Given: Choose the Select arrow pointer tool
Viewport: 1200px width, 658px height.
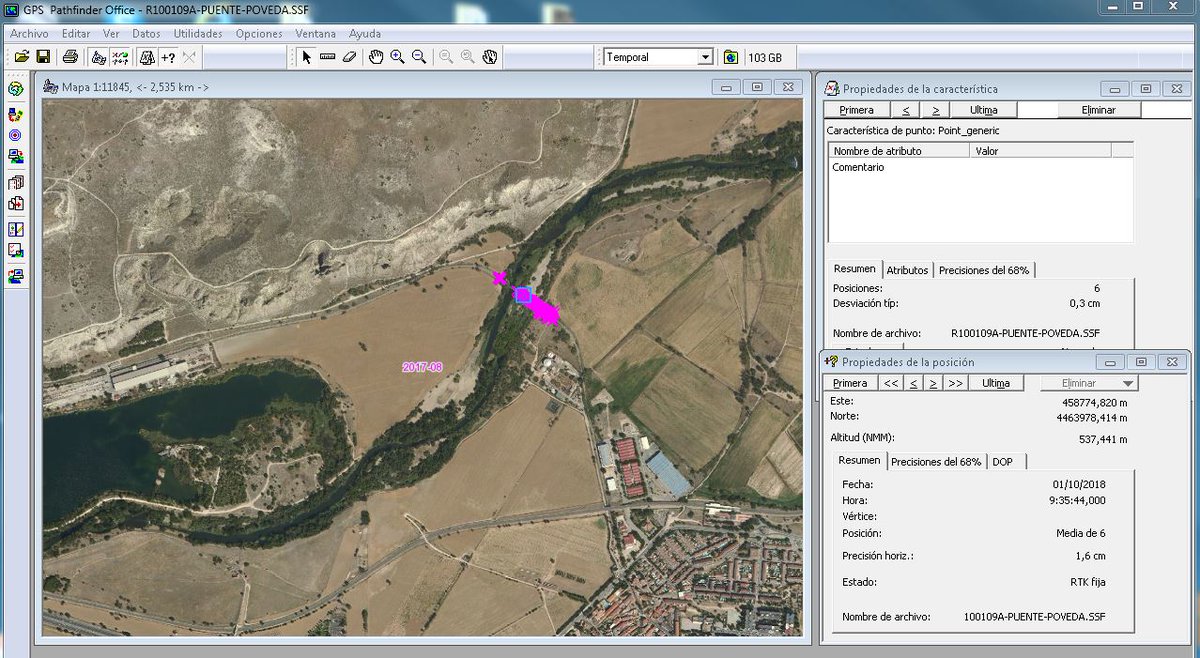Looking at the screenshot, I should pos(307,57).
